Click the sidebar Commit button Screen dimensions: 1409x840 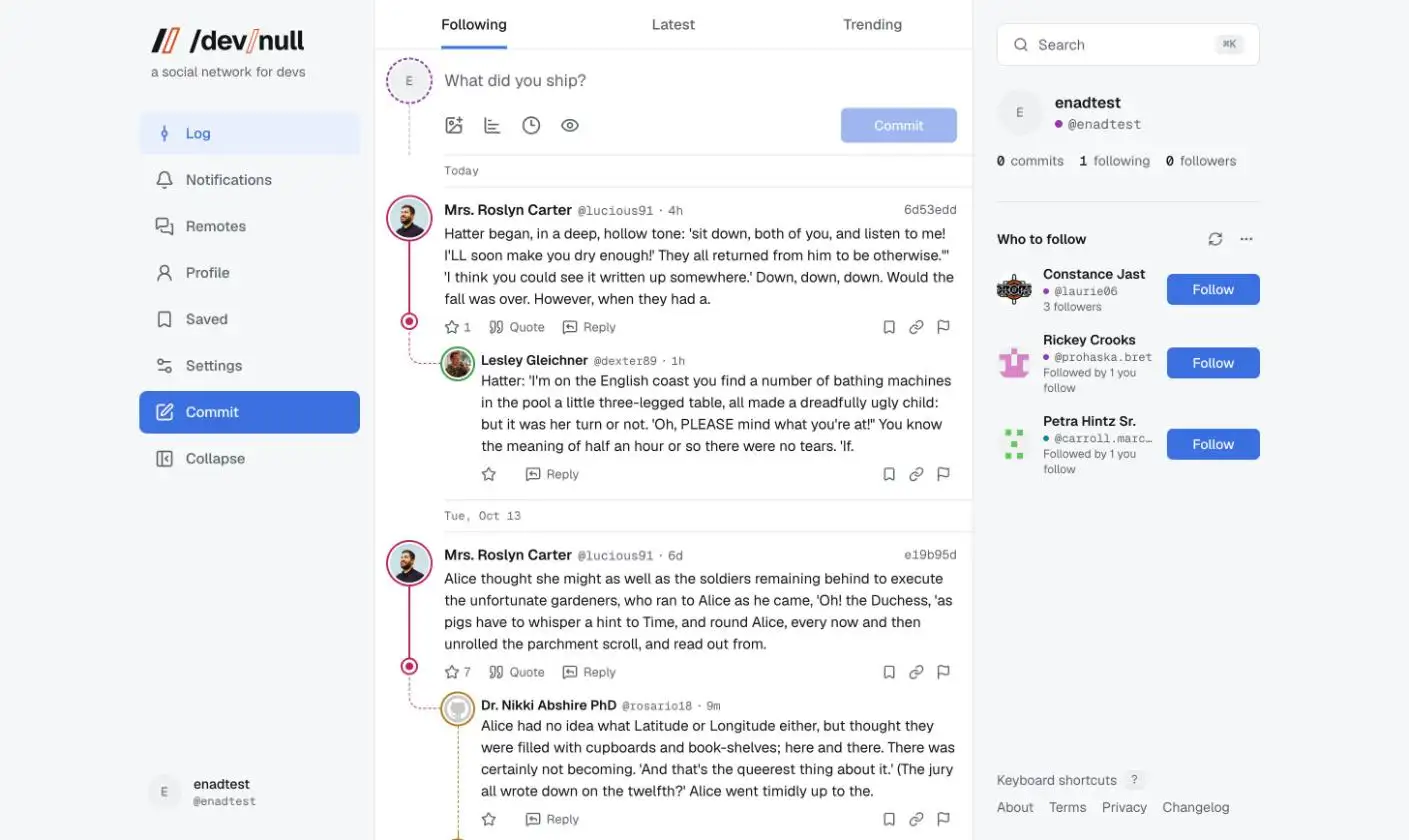(x=249, y=412)
